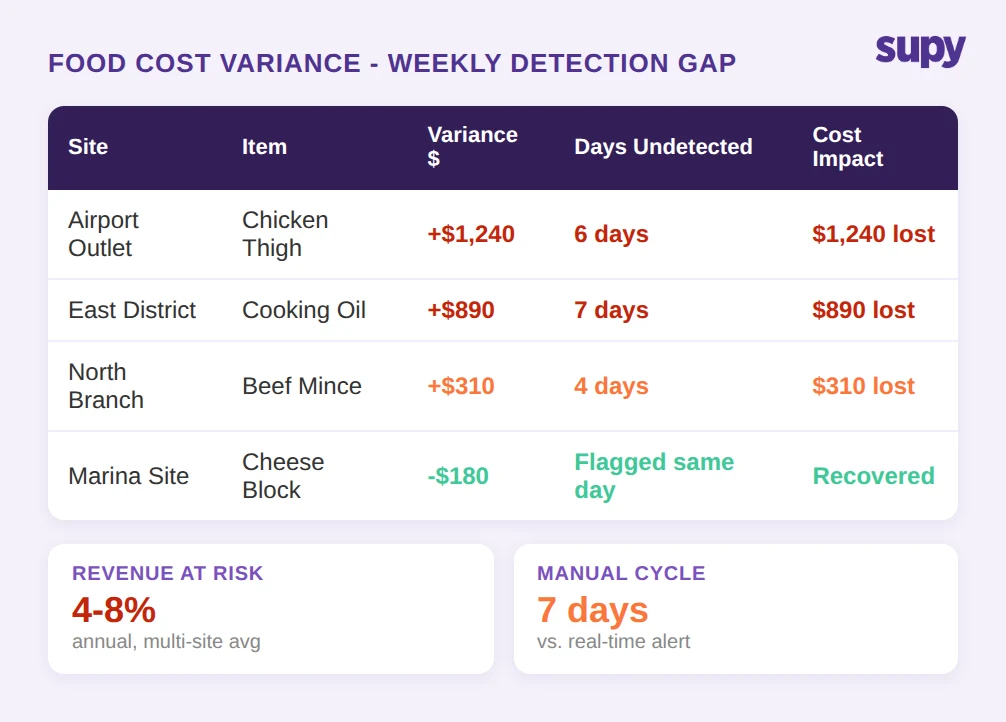
Task: Click the '$310 lost' cost impact
Action: [x=863, y=386]
